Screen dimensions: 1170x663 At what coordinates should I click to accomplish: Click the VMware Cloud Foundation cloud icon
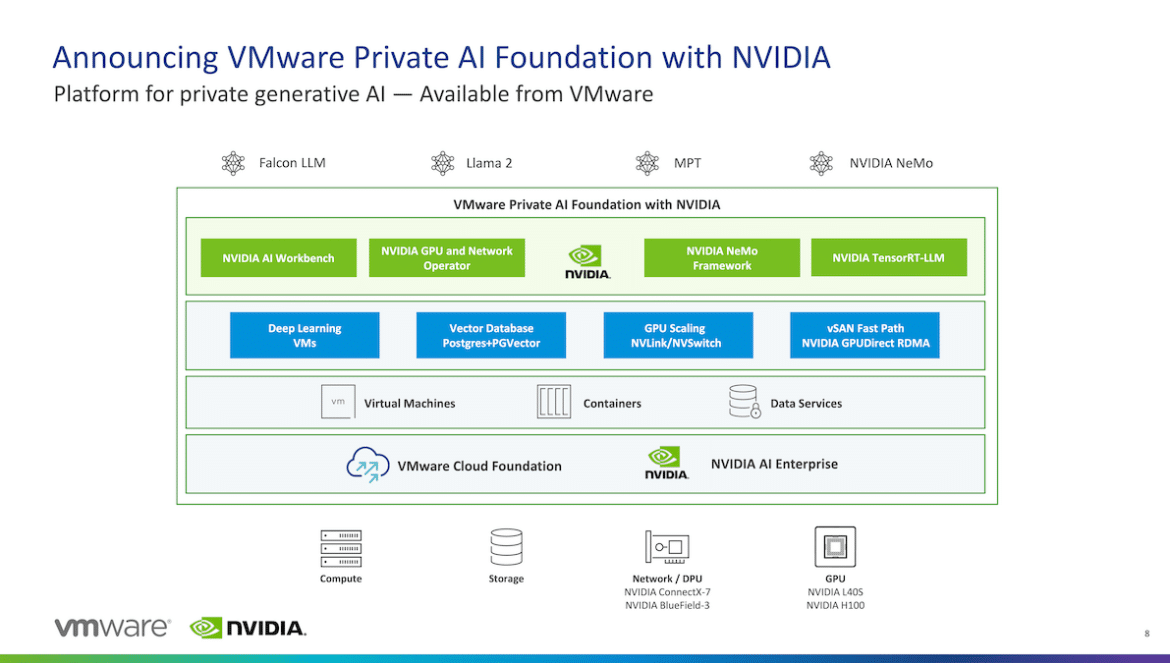pyautogui.click(x=368, y=465)
